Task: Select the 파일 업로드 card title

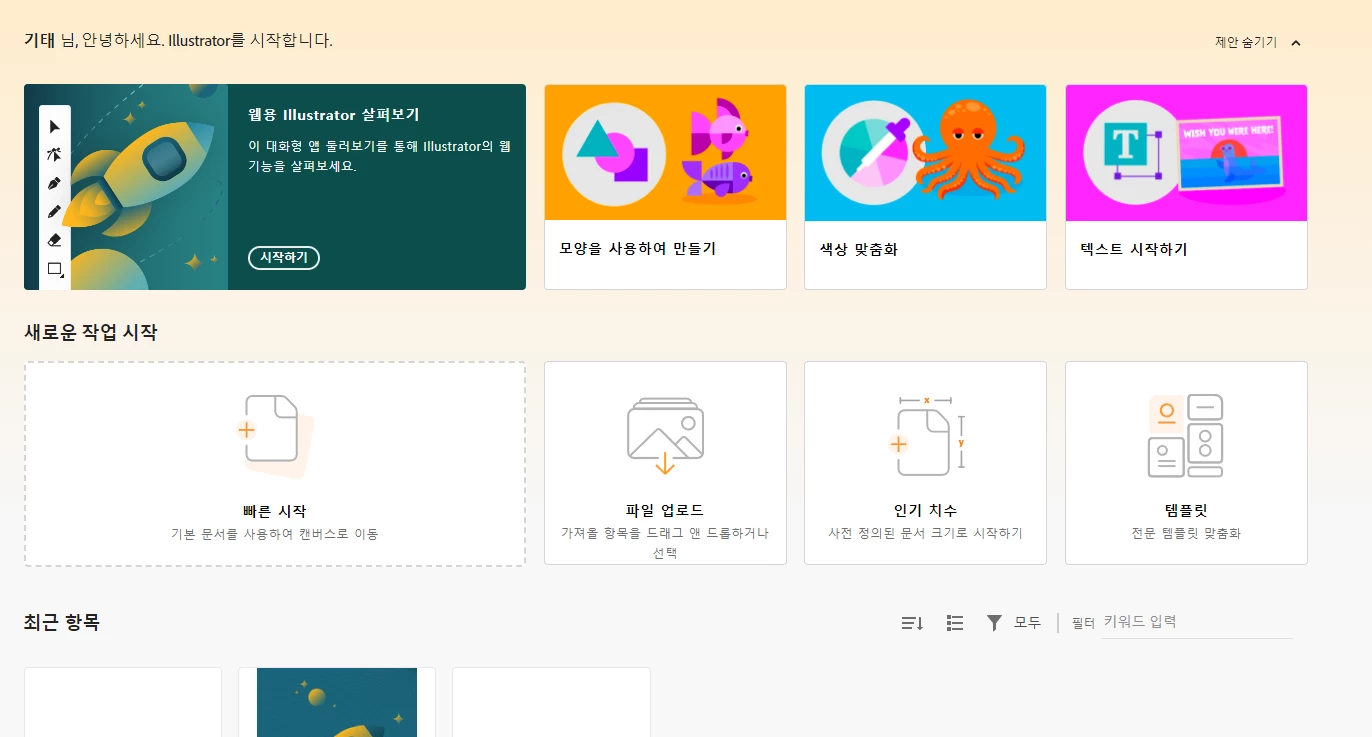Action: tap(665, 511)
